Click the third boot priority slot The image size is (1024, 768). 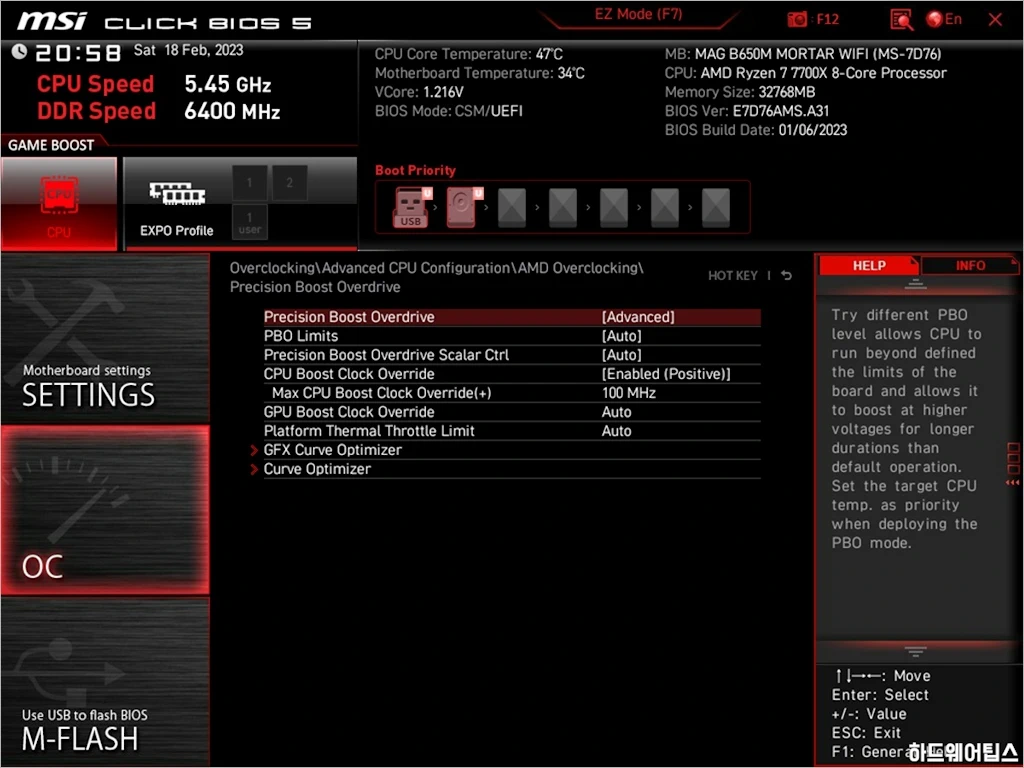512,207
